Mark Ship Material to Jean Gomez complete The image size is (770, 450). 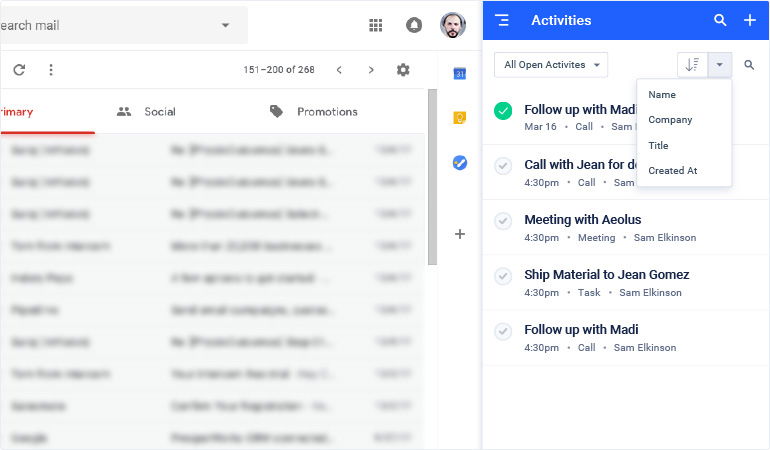tap(503, 276)
